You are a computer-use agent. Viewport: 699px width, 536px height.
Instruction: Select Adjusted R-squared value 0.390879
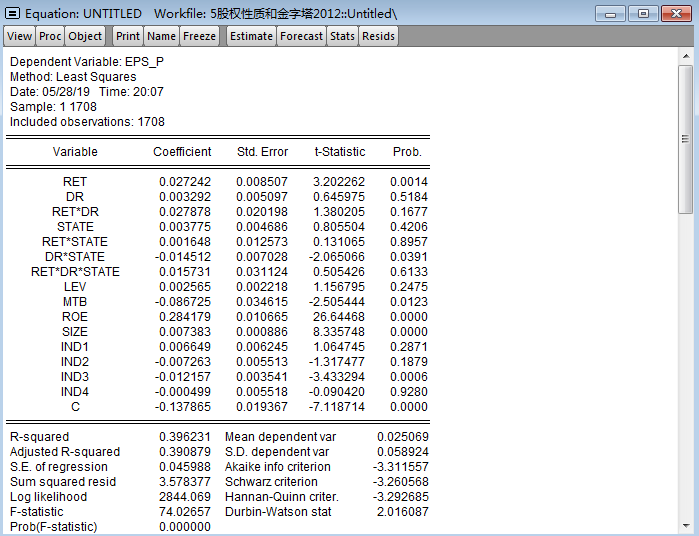(x=185, y=452)
